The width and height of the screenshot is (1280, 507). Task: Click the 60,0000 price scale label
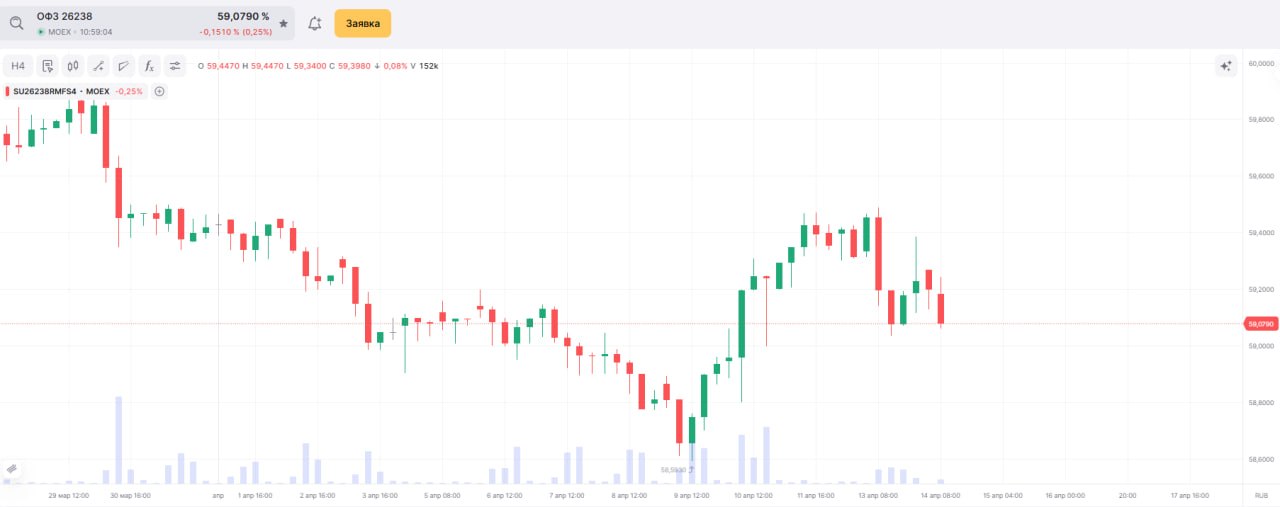tap(1260, 63)
